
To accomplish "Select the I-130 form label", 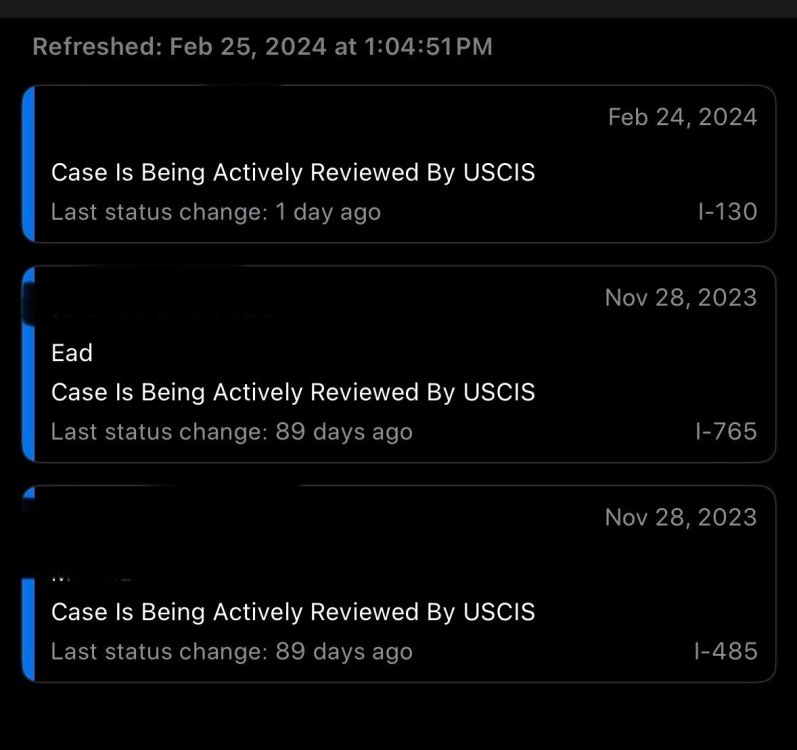I will tap(727, 211).
